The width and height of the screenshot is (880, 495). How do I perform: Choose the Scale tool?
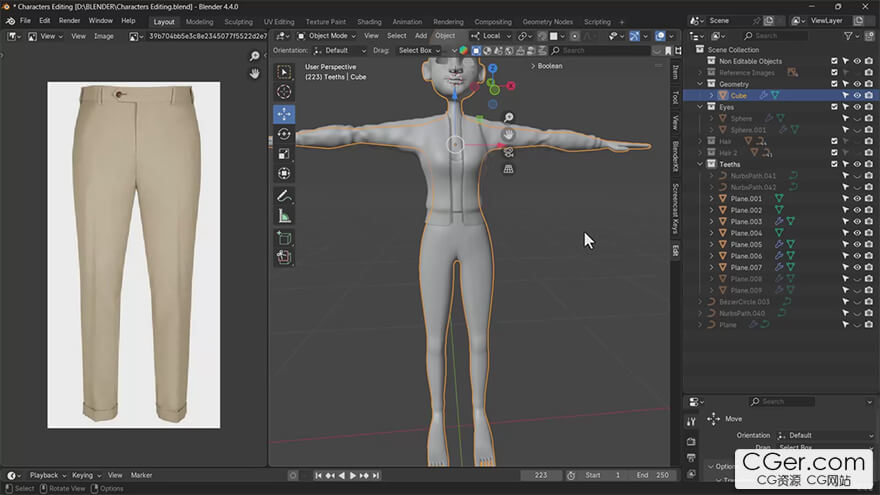point(284,154)
